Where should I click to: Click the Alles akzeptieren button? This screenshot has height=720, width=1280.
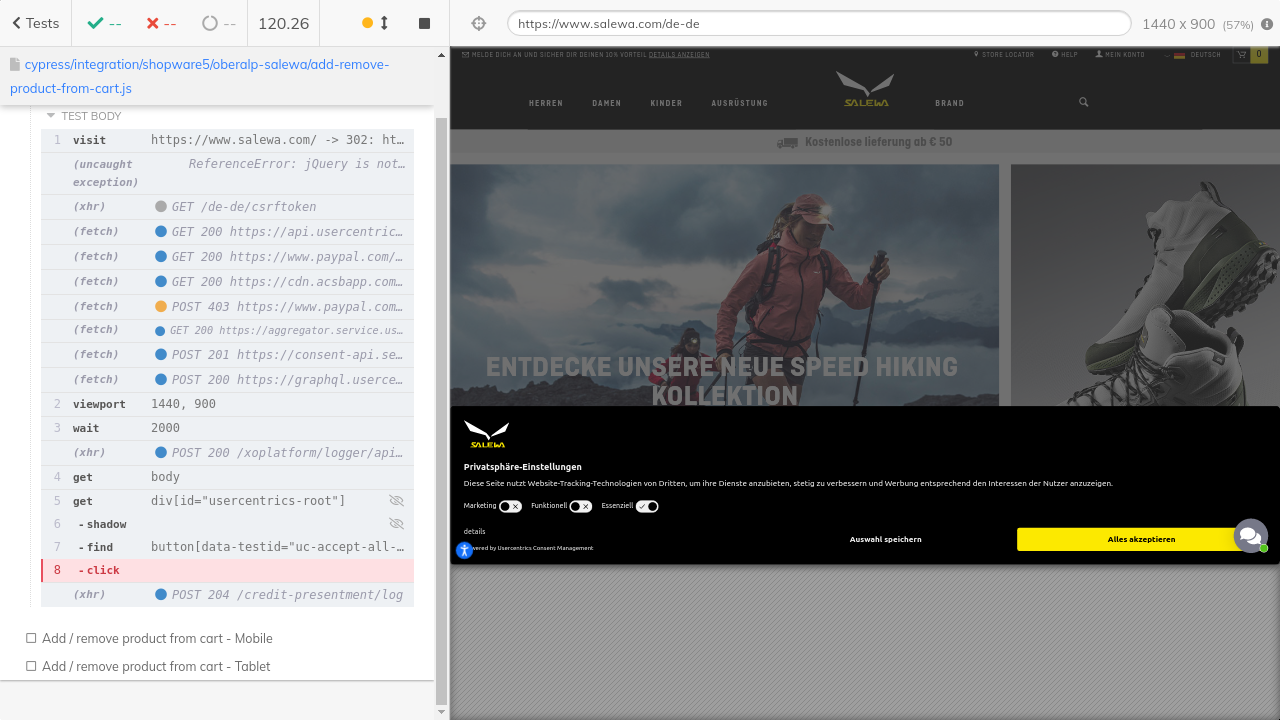(1140, 539)
